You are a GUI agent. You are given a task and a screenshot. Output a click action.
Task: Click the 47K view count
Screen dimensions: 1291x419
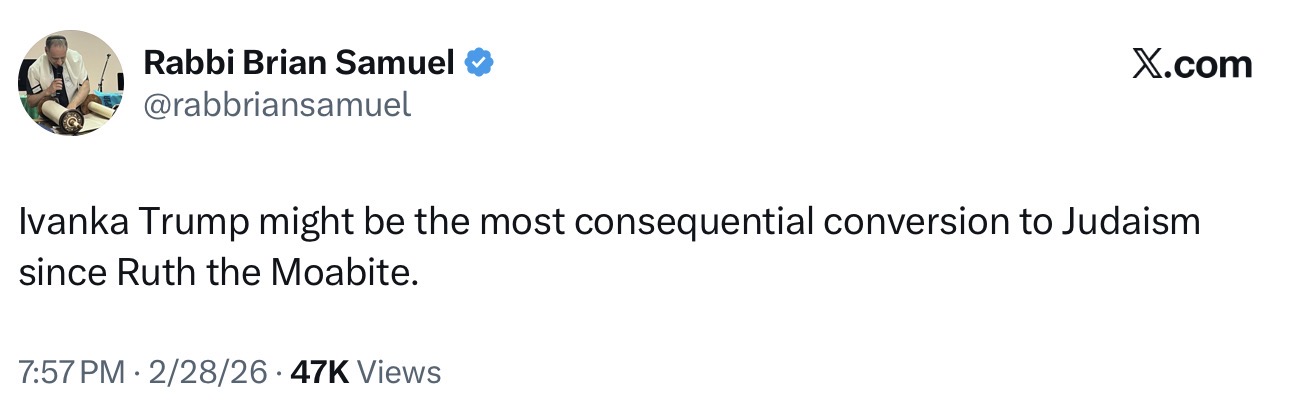[x=318, y=373]
